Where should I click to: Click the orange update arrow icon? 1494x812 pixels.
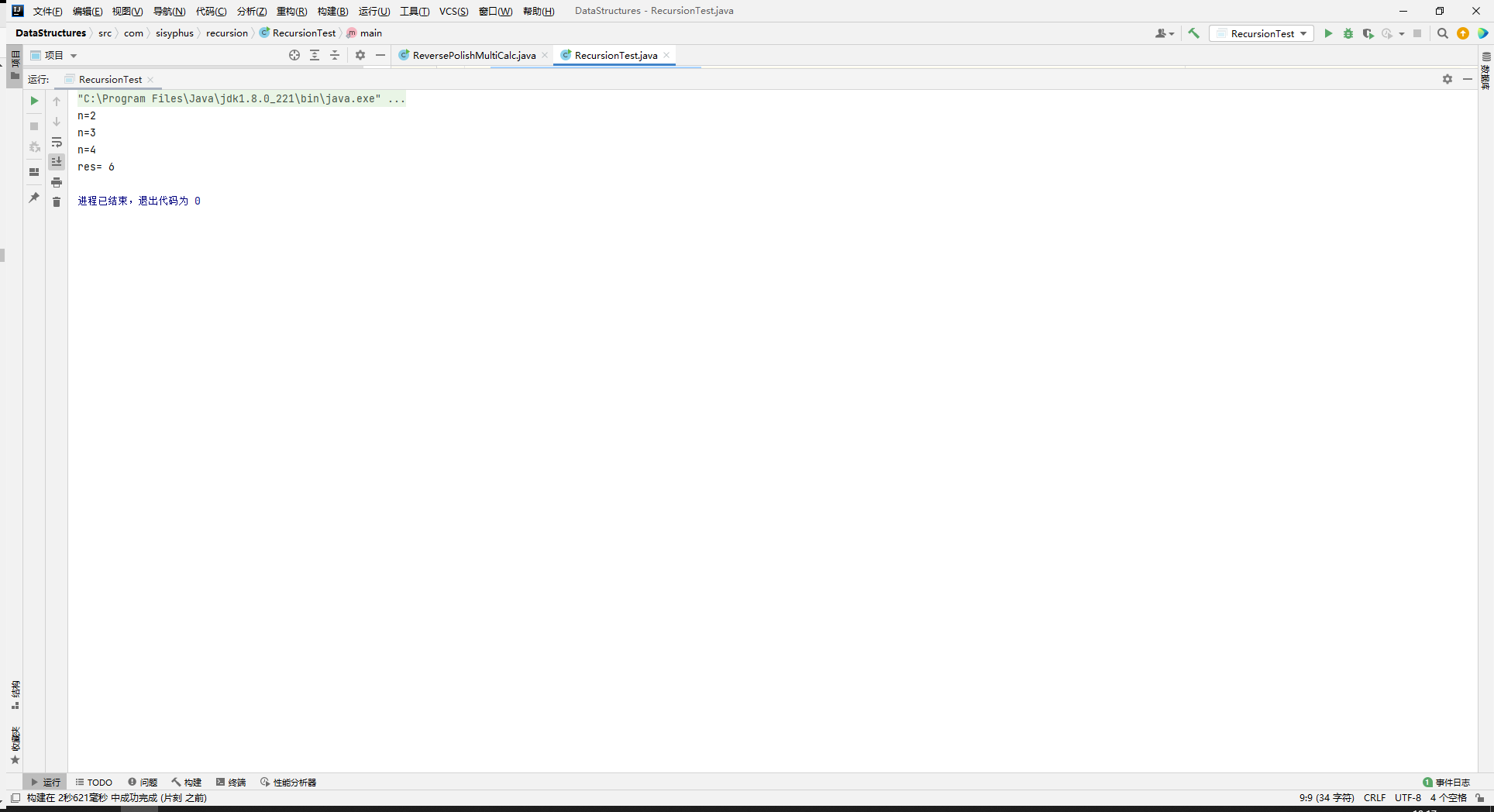[x=1463, y=33]
